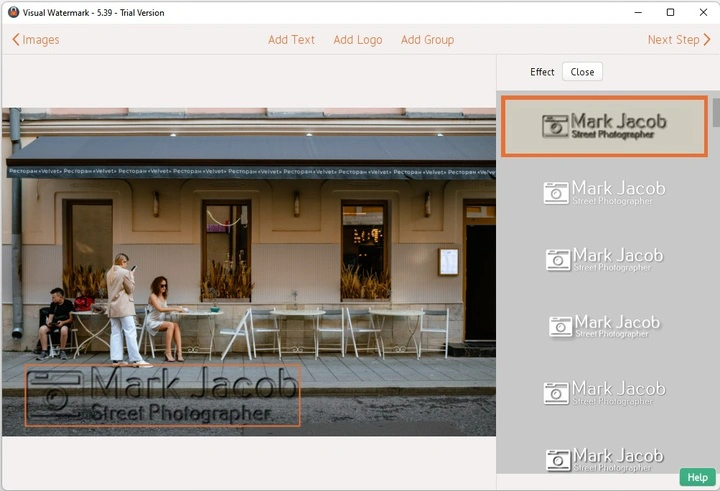The image size is (720, 491).
Task: Click camera icon in third effect preview
Action: [558, 259]
